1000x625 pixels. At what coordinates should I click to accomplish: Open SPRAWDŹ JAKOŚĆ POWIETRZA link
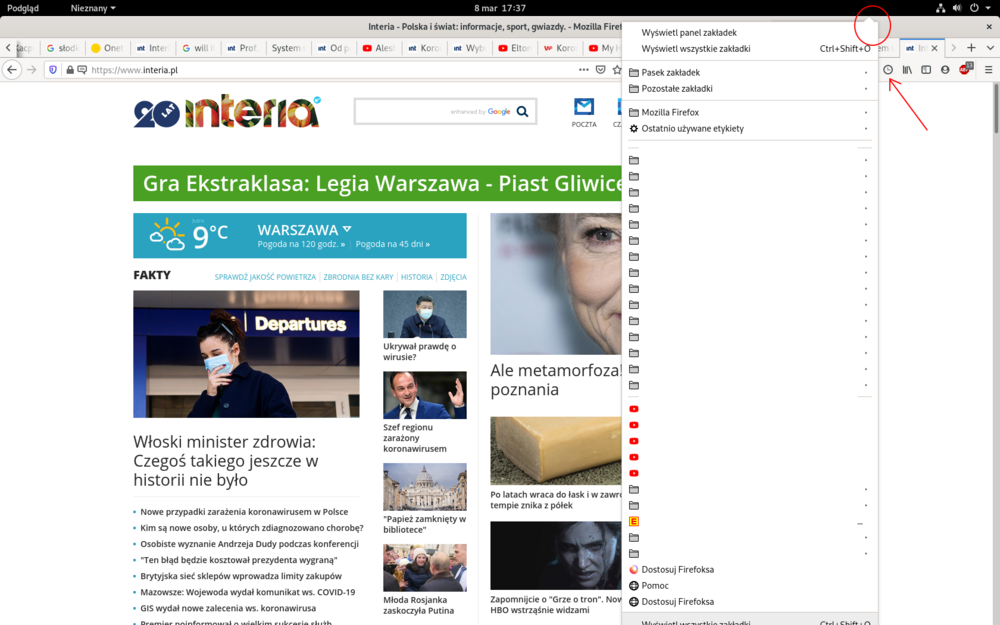265,277
